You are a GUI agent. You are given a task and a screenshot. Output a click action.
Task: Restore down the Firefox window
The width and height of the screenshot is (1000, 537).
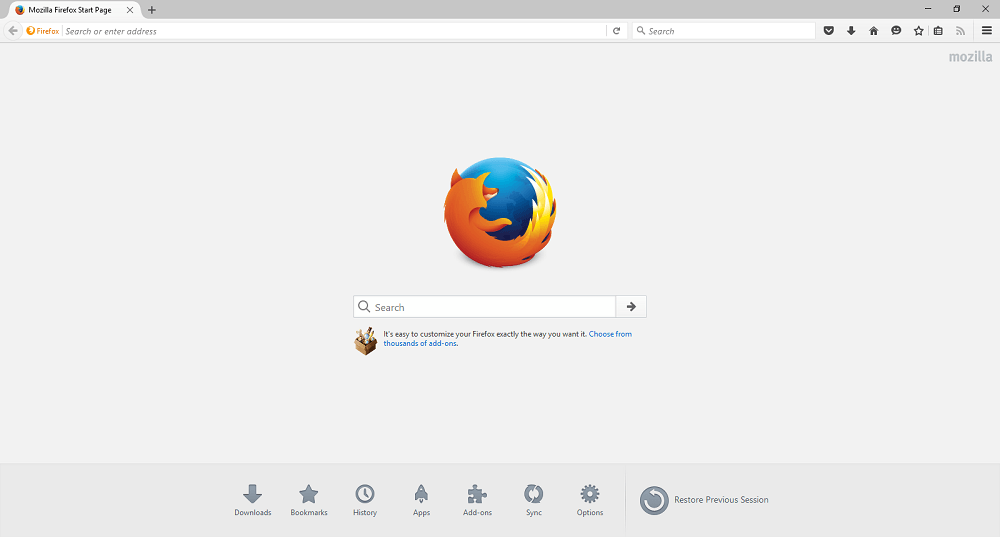[x=957, y=9]
